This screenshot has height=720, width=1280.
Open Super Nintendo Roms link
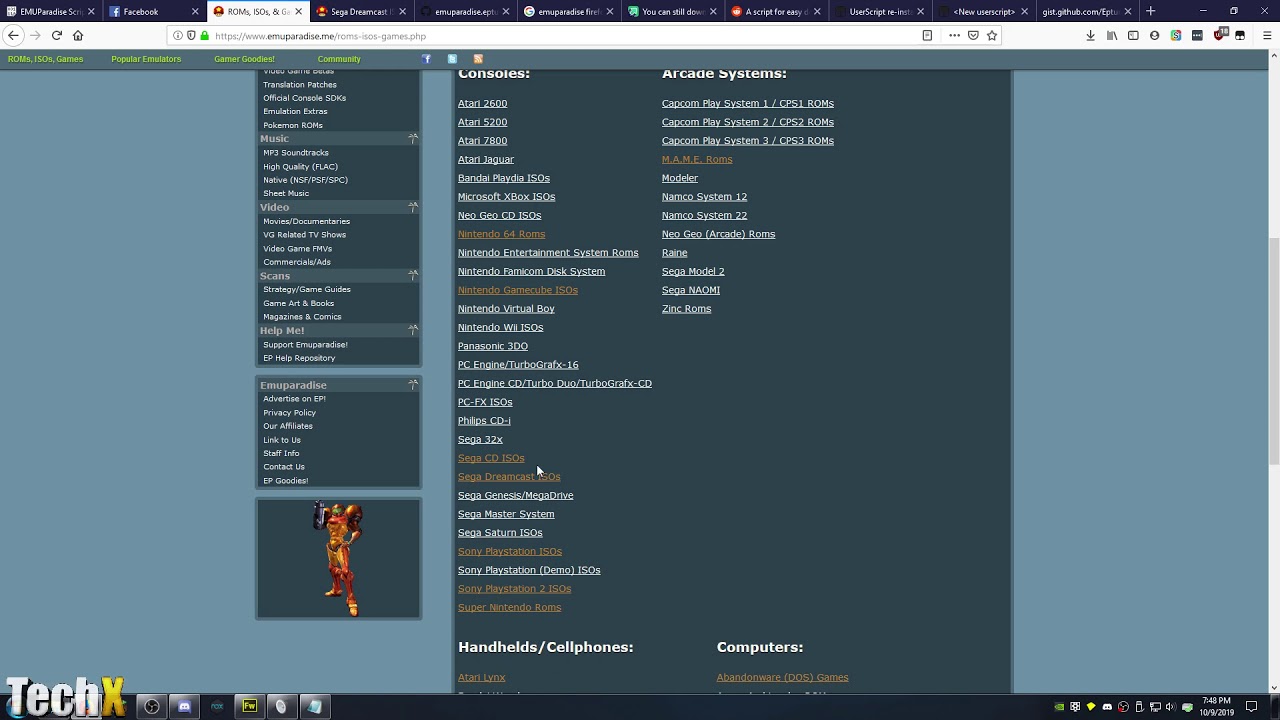pyautogui.click(x=509, y=607)
